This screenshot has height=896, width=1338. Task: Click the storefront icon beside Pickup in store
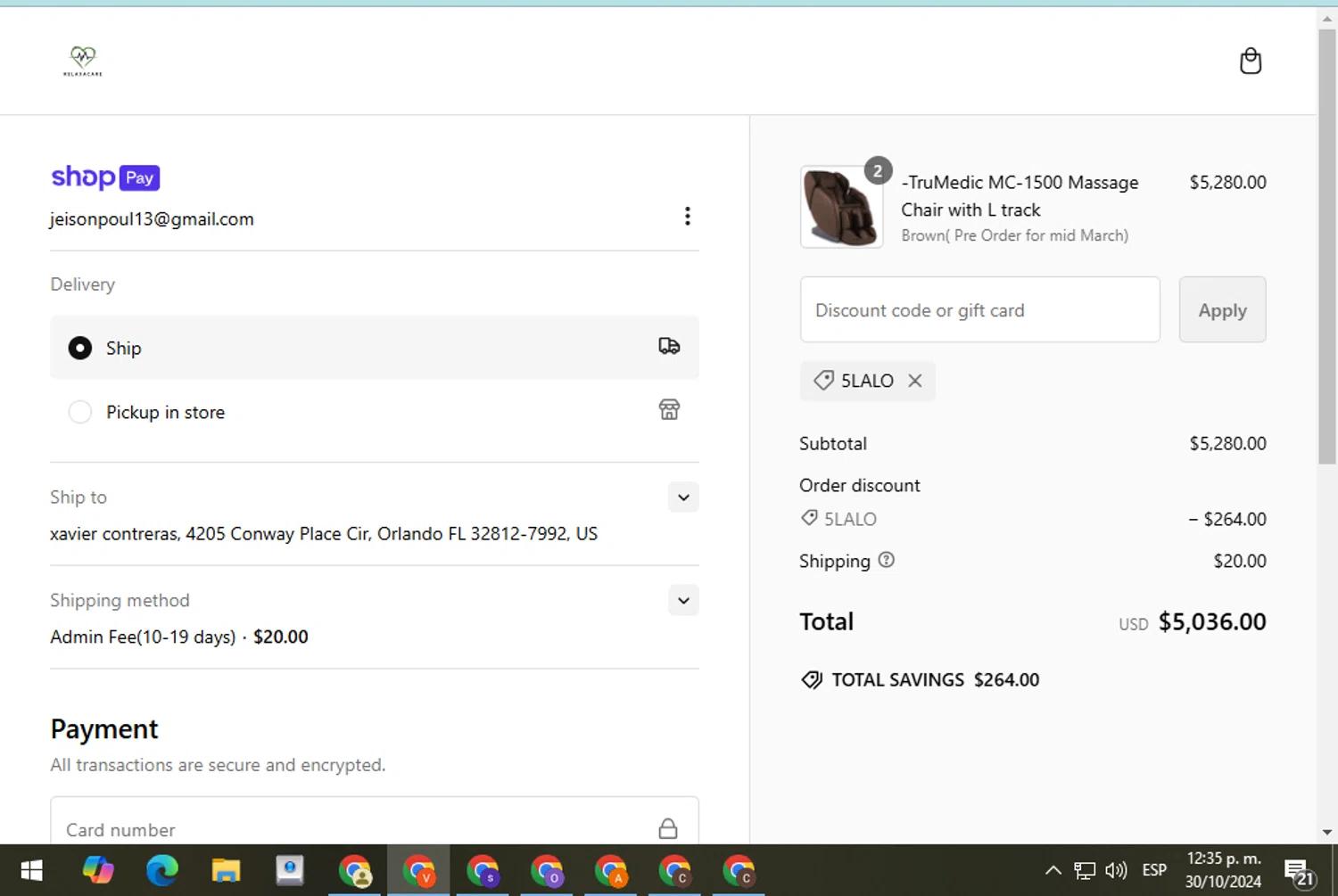click(669, 409)
